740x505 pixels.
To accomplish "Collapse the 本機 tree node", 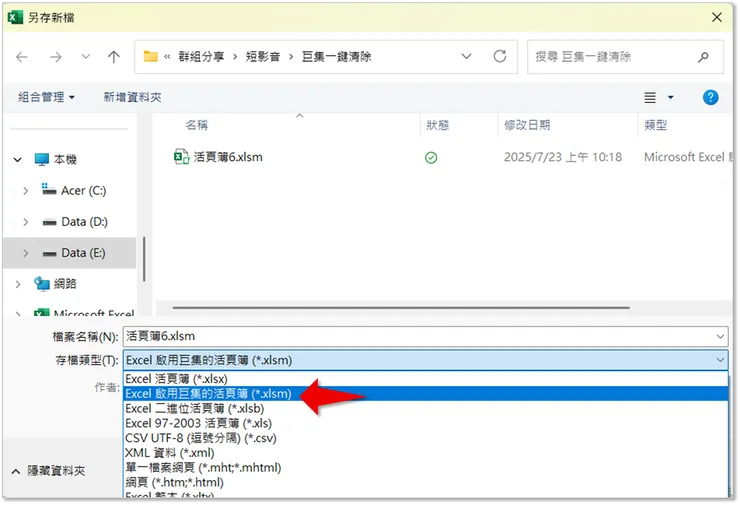I will 17,160.
